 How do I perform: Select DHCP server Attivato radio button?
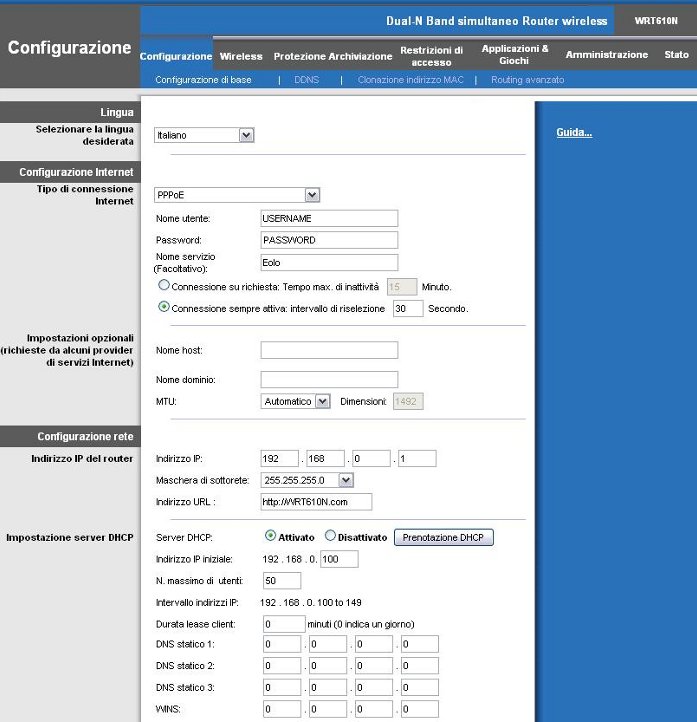coord(270,536)
